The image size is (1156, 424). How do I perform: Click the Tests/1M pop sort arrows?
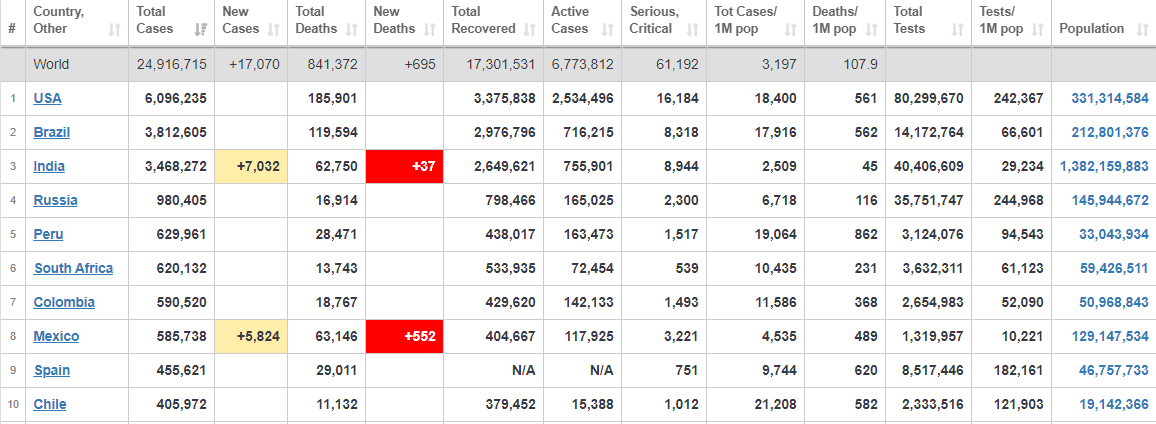(1037, 29)
